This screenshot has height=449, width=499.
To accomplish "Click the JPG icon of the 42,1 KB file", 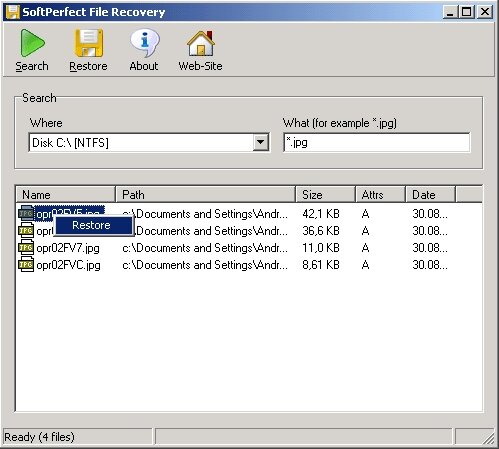I will click(26, 213).
